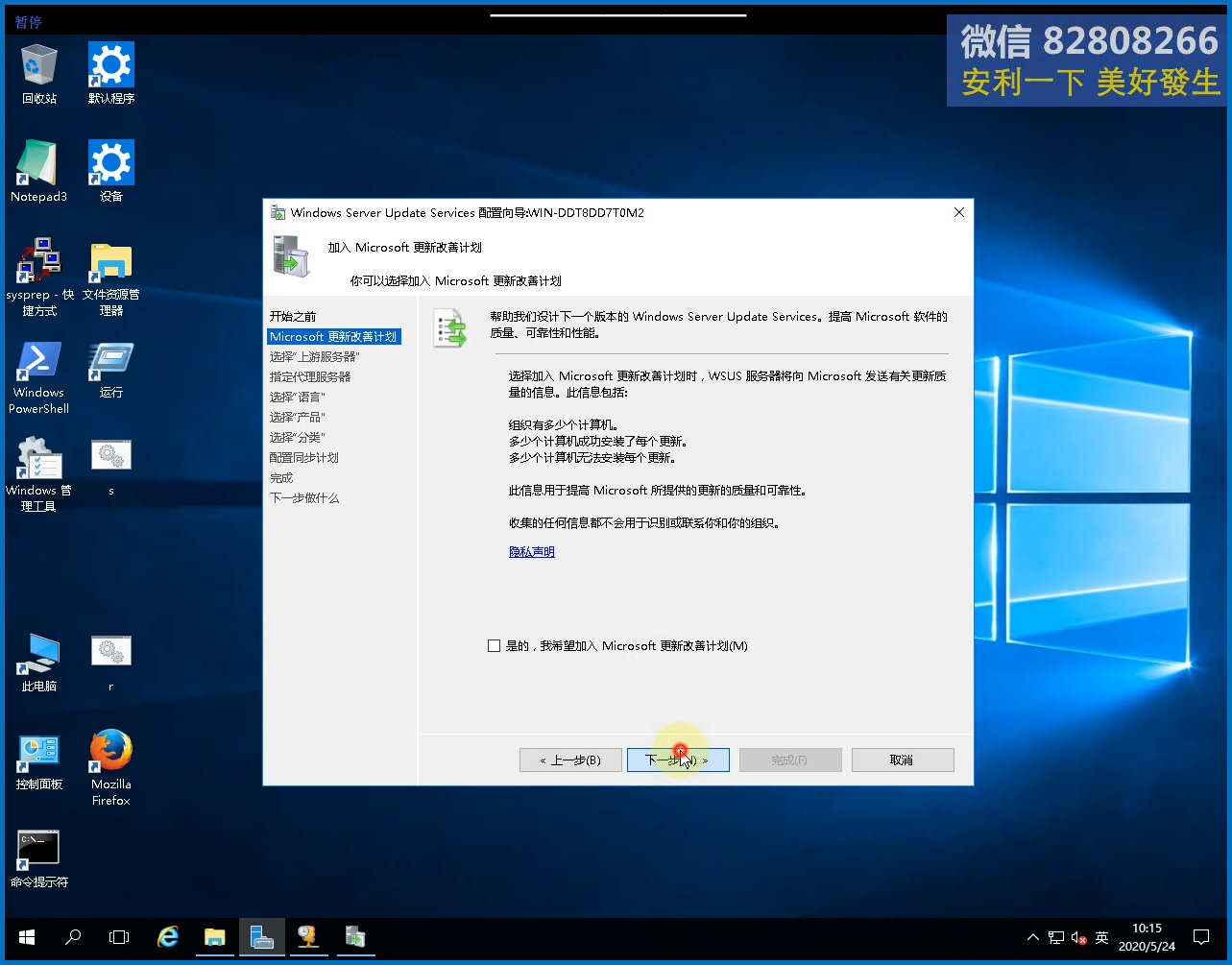Click the wizard title bar server icon
The image size is (1232, 965).
pyautogui.click(x=278, y=213)
